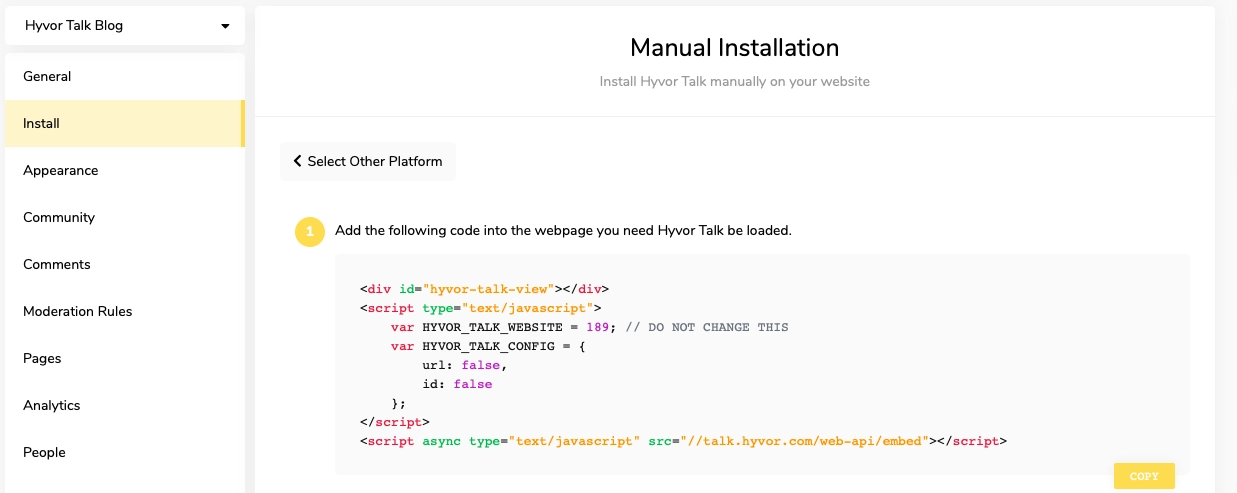Click the 'hyvor-talk-view' div code line

coord(484,289)
